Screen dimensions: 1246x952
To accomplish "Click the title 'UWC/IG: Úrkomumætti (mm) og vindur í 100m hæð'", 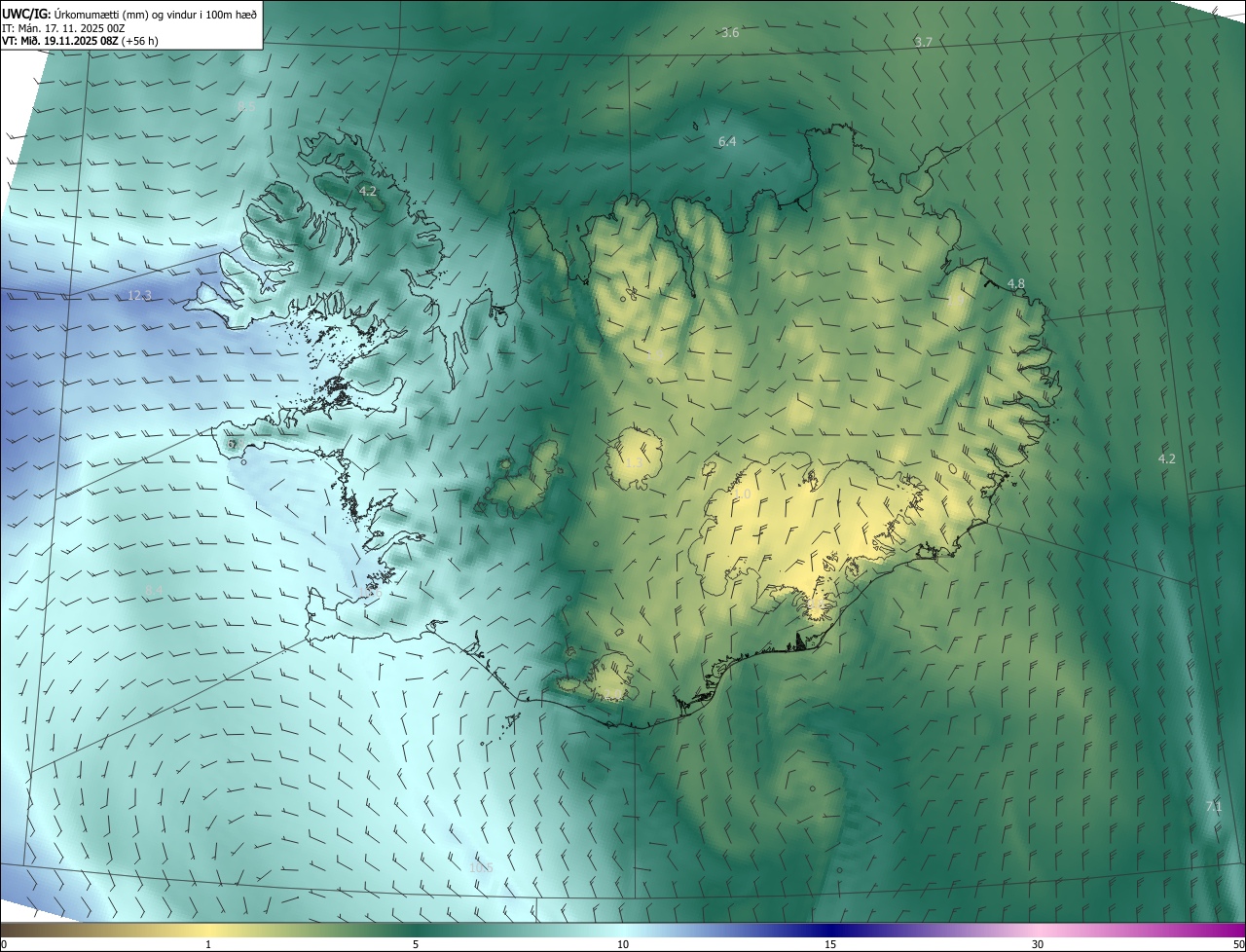I will (129, 14).
